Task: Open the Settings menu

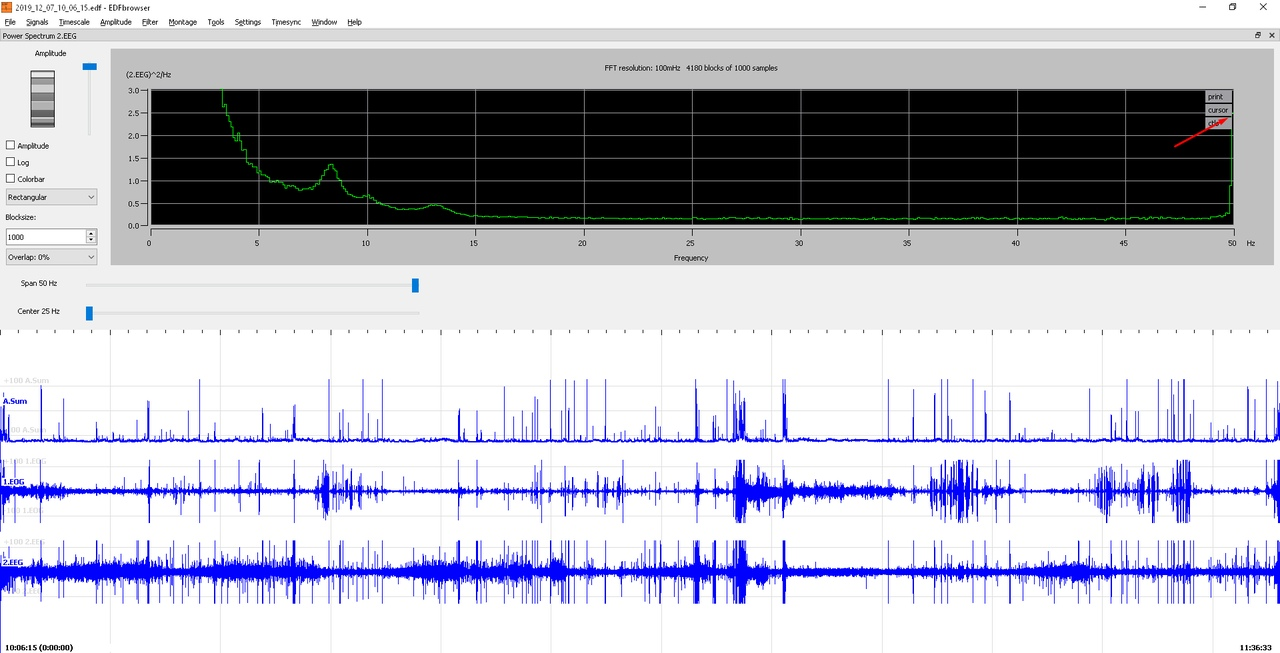Action: pos(248,22)
